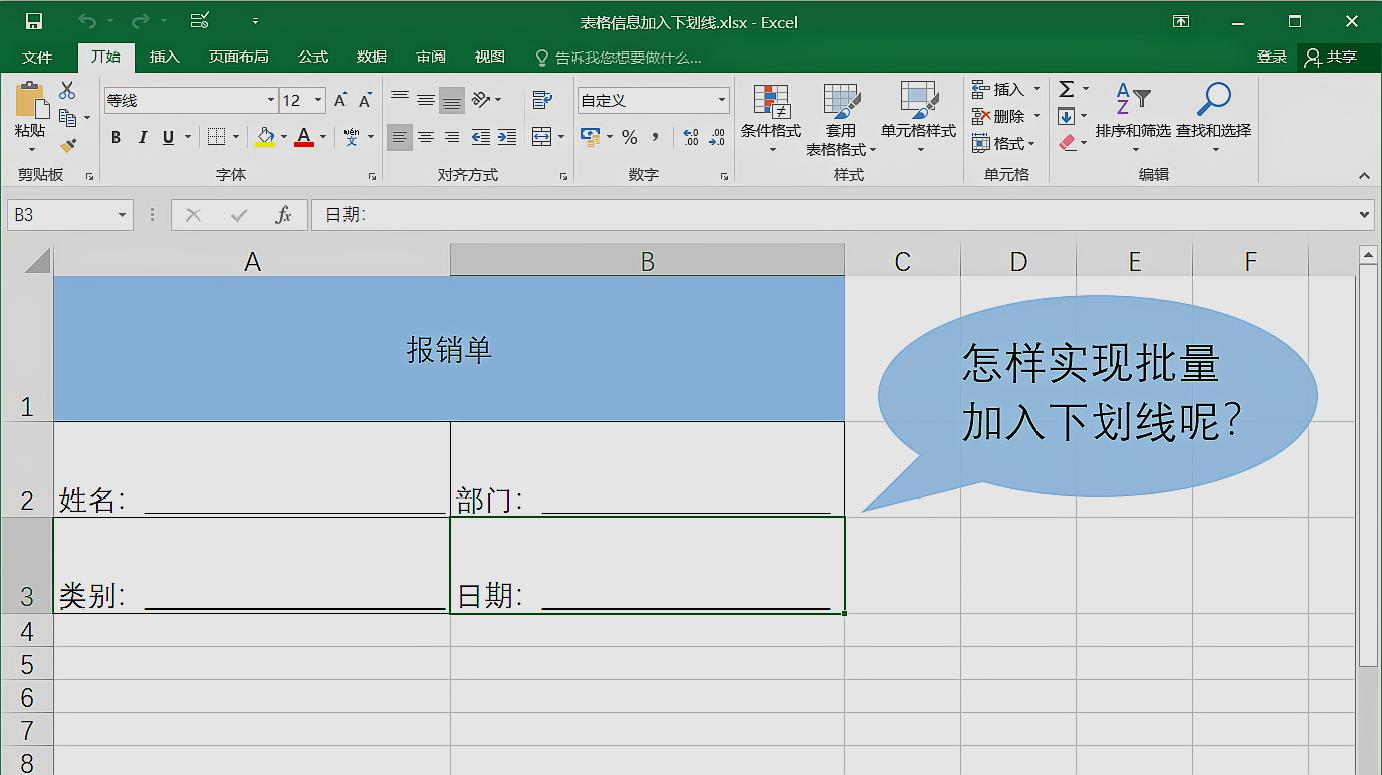Click the AutoSum sigma icon
Image resolution: width=1382 pixels, height=775 pixels.
pyautogui.click(x=1067, y=89)
